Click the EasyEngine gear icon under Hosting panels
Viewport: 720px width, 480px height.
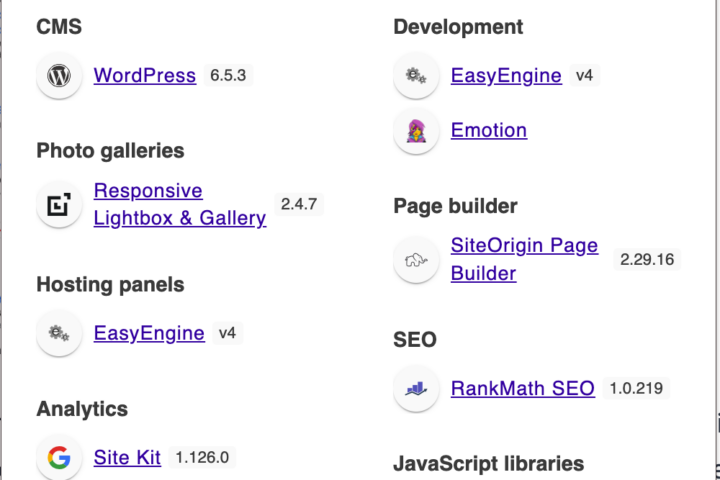(59, 333)
